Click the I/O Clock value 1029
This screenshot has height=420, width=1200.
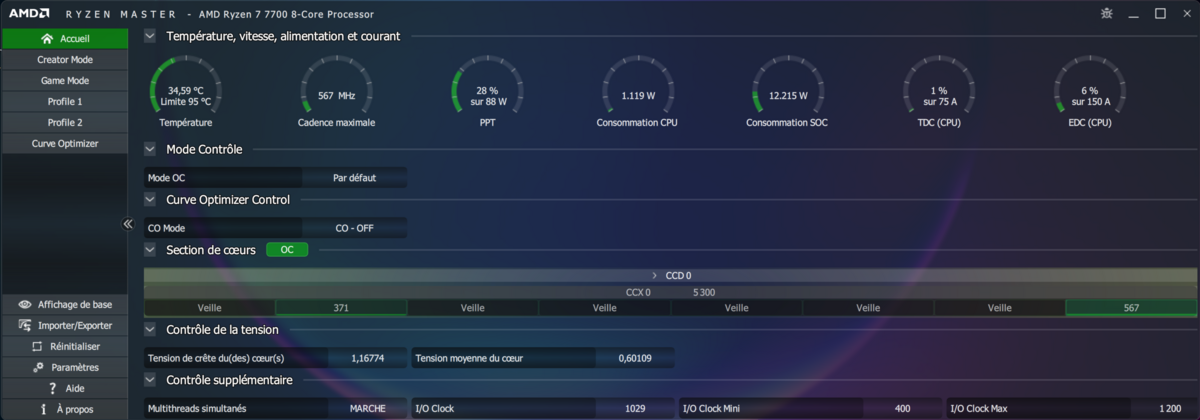point(634,408)
